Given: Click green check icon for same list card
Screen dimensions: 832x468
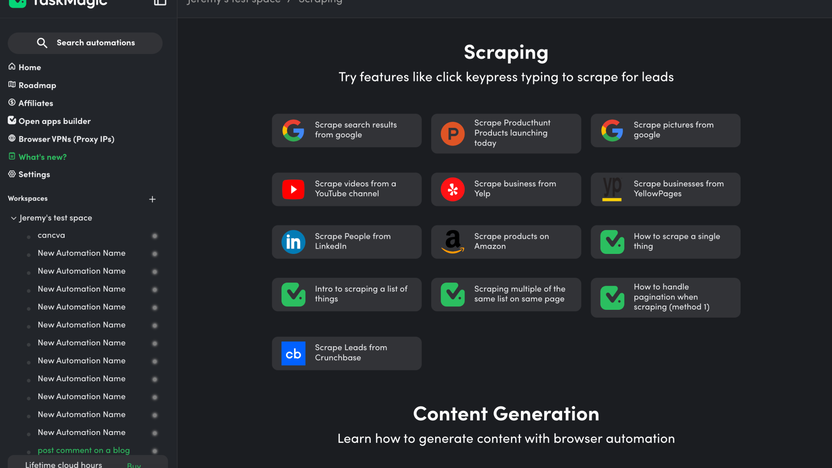Looking at the screenshot, I should coord(453,294).
